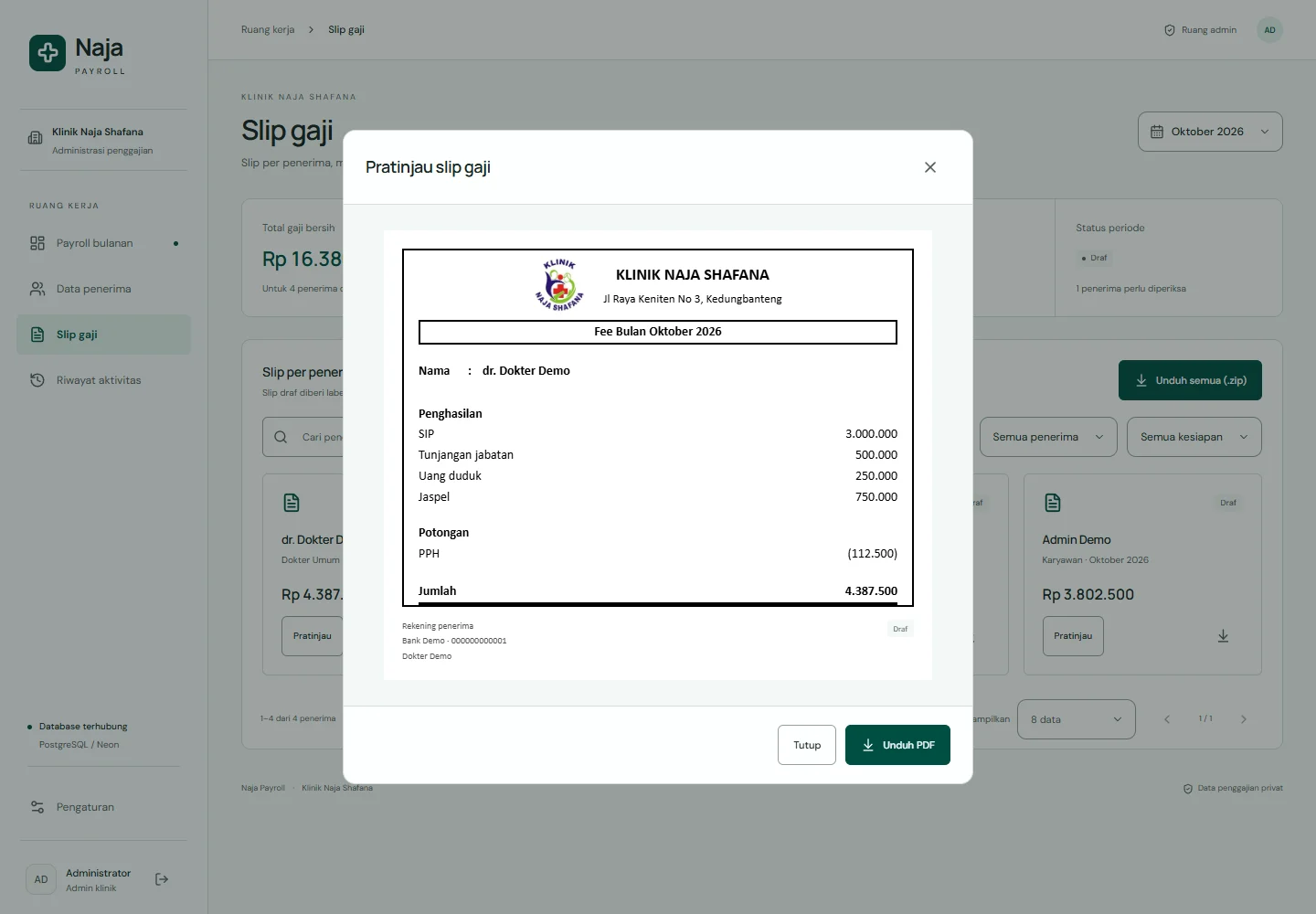The image size is (1316, 914).
Task: Go to the next page arrow
Action: (x=1244, y=719)
